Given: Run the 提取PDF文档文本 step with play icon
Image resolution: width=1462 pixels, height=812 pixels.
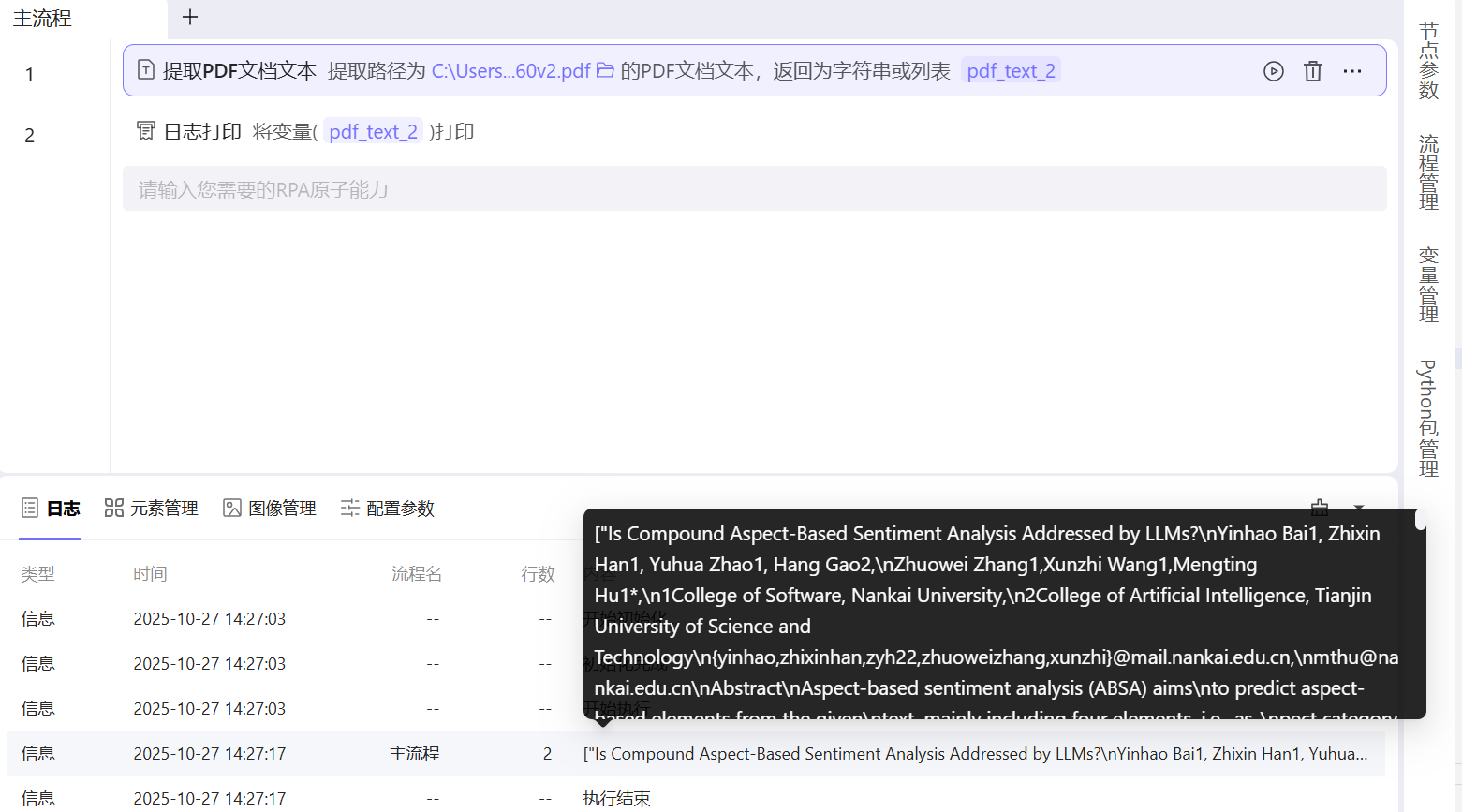Looking at the screenshot, I should (x=1273, y=71).
